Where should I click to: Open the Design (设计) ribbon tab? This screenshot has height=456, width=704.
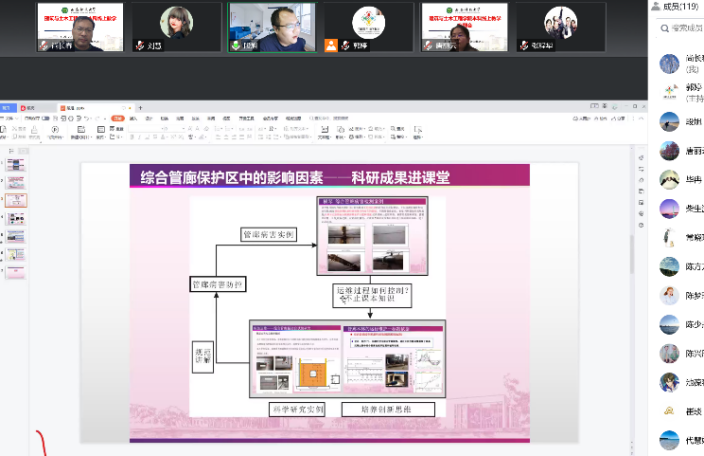point(149,118)
